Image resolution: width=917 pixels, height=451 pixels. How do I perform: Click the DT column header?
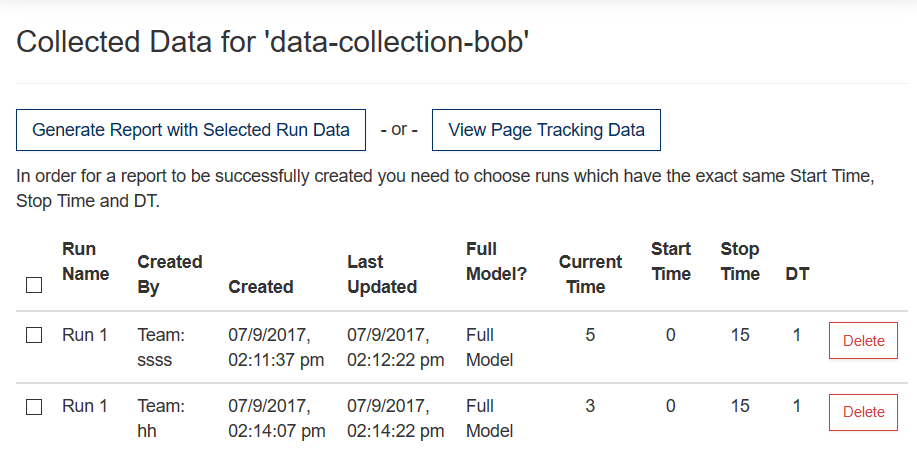pos(797,274)
